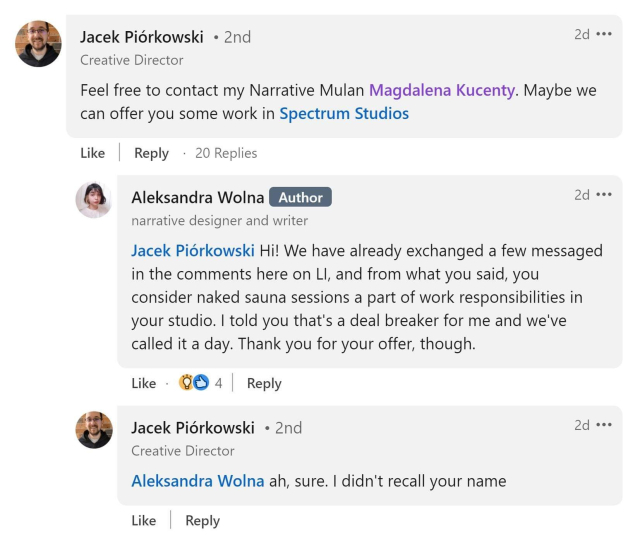Open Aleksandra Wolna's profile picture
640x537 pixels.
click(93, 200)
